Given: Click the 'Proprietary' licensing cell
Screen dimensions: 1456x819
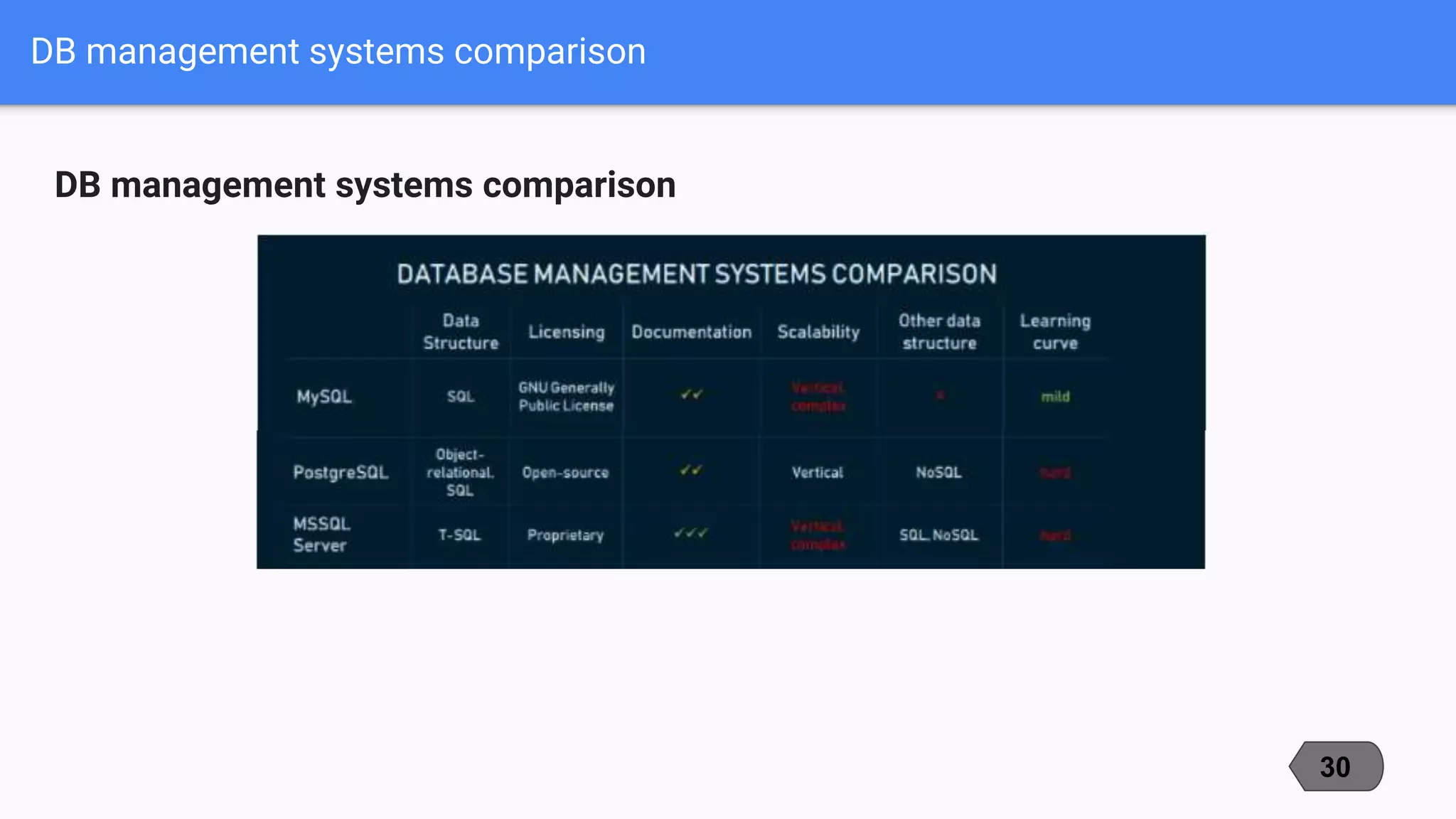Looking at the screenshot, I should [x=566, y=535].
